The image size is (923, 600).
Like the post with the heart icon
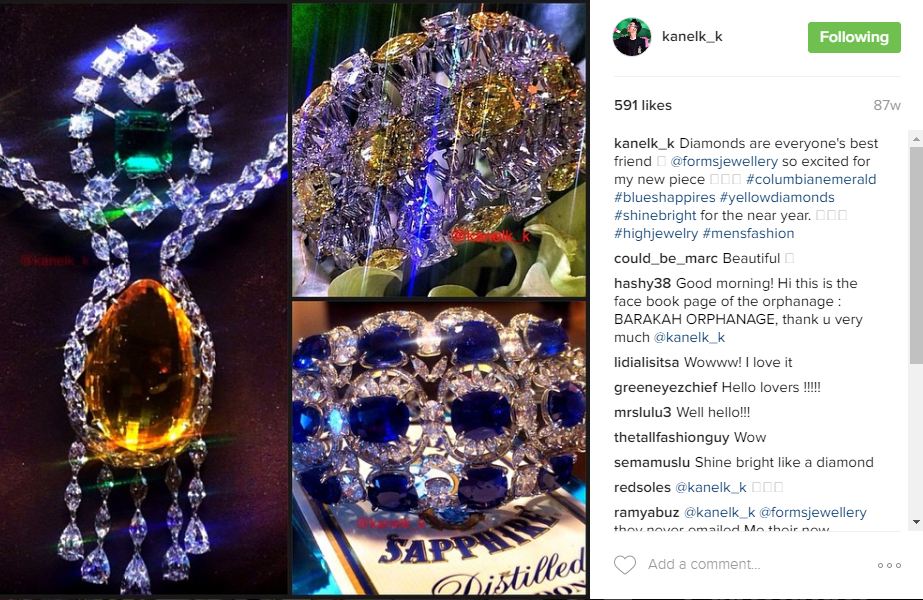coord(625,565)
